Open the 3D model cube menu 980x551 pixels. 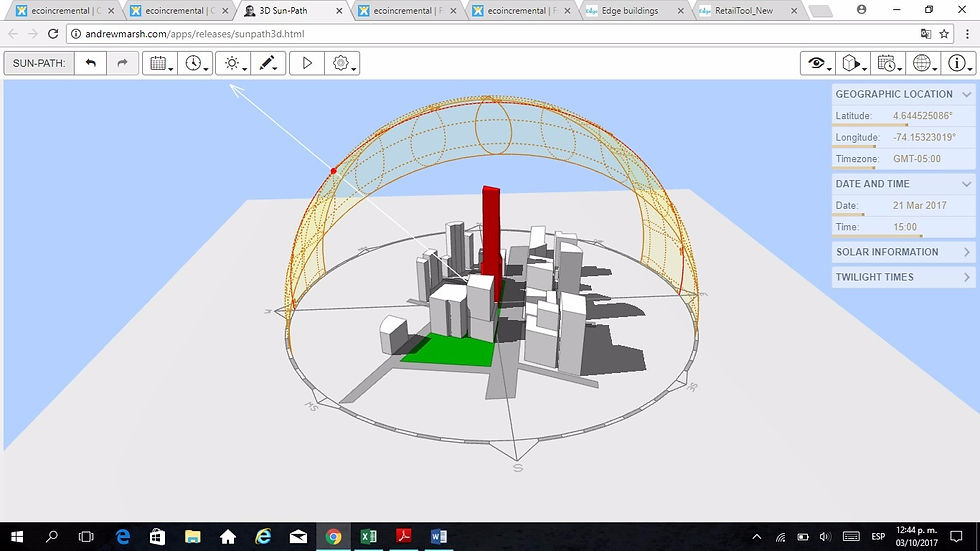[x=853, y=63]
